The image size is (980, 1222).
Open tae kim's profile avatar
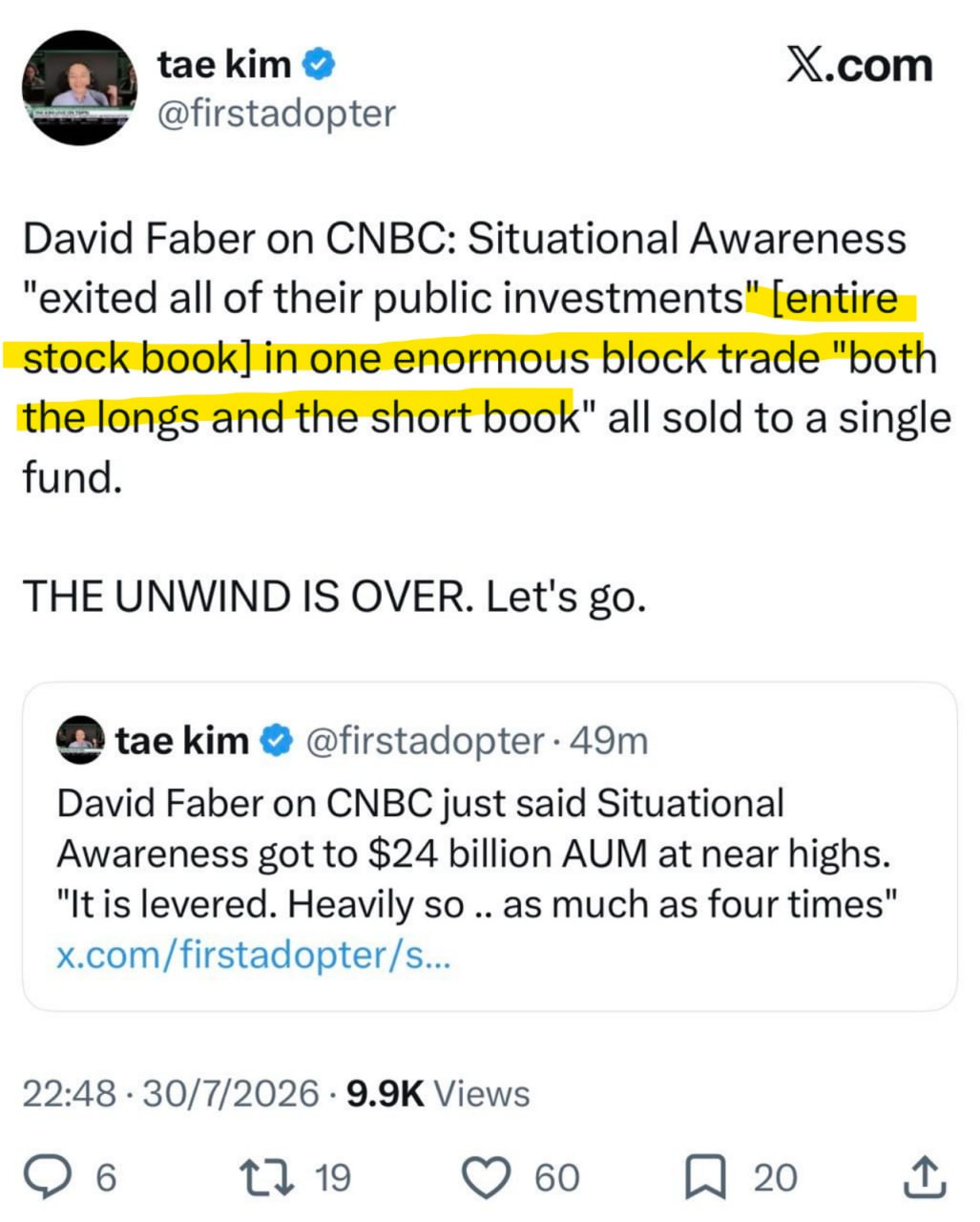tap(80, 88)
